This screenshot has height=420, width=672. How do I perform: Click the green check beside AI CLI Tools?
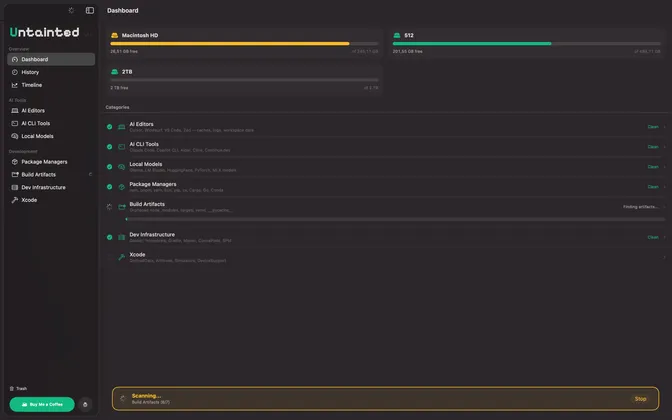[109, 147]
